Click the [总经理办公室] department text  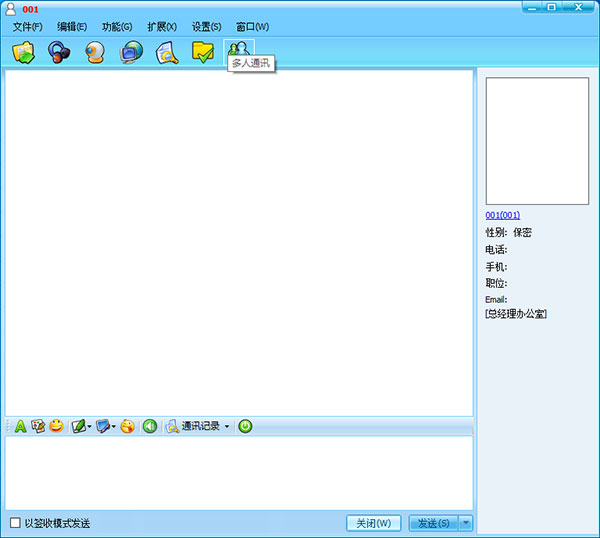[516, 314]
